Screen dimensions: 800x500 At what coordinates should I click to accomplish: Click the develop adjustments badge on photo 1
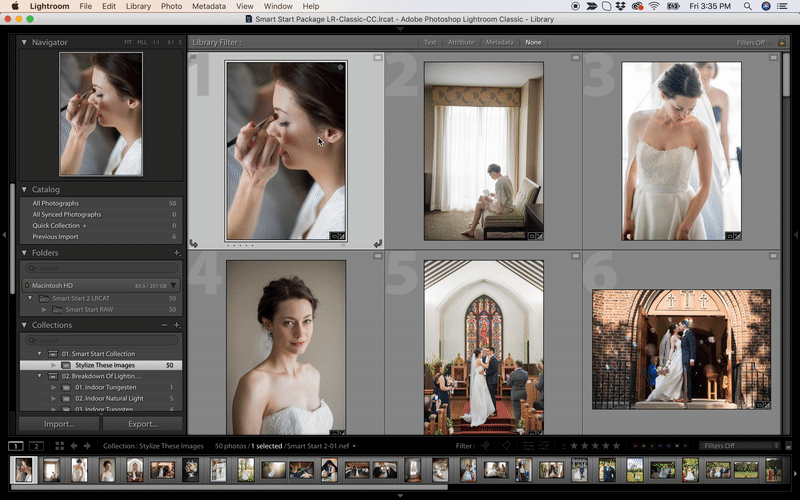point(340,236)
